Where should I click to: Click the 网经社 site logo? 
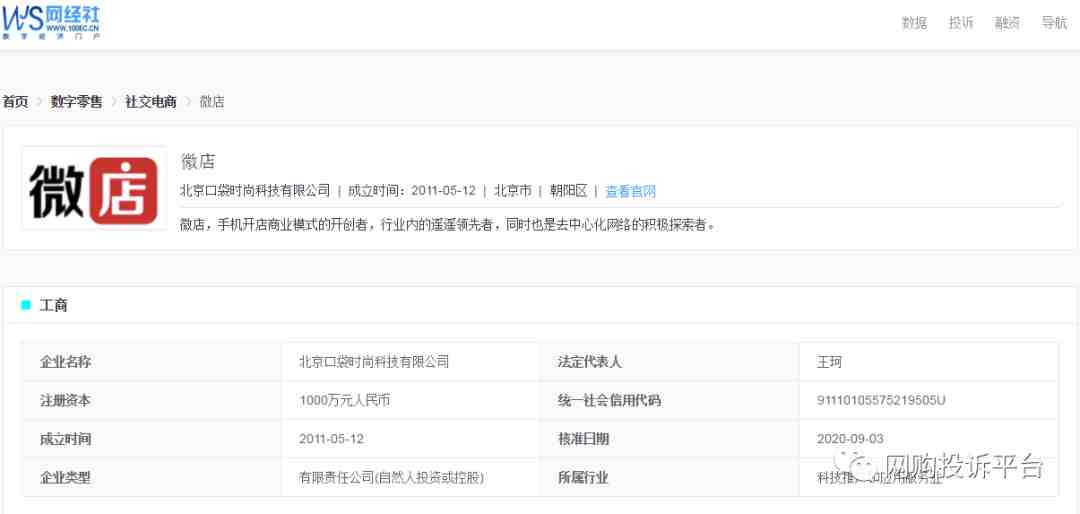point(50,21)
